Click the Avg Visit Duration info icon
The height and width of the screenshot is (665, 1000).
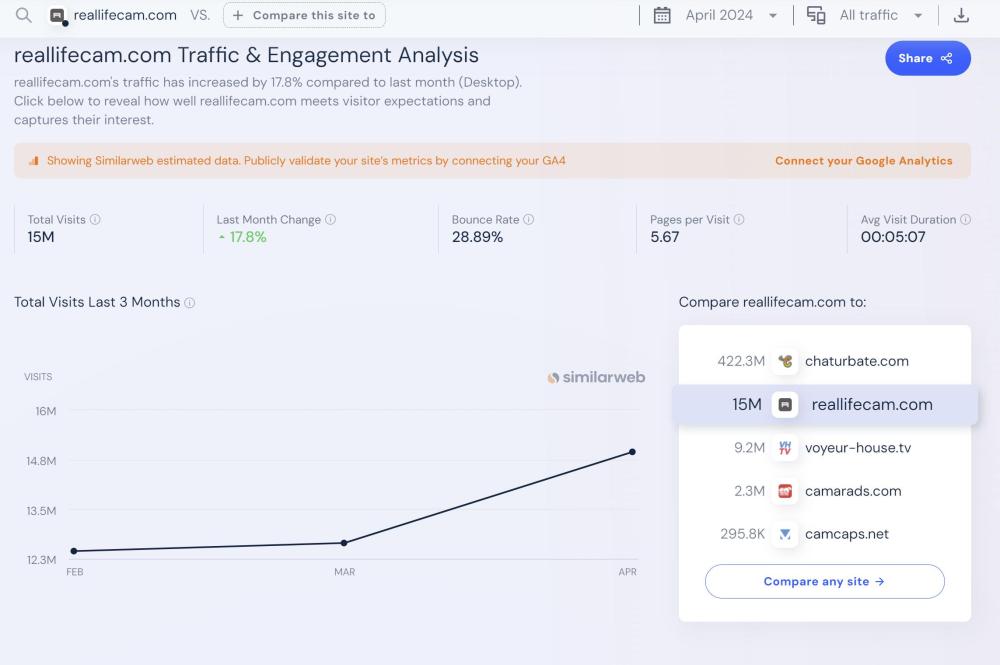point(966,220)
